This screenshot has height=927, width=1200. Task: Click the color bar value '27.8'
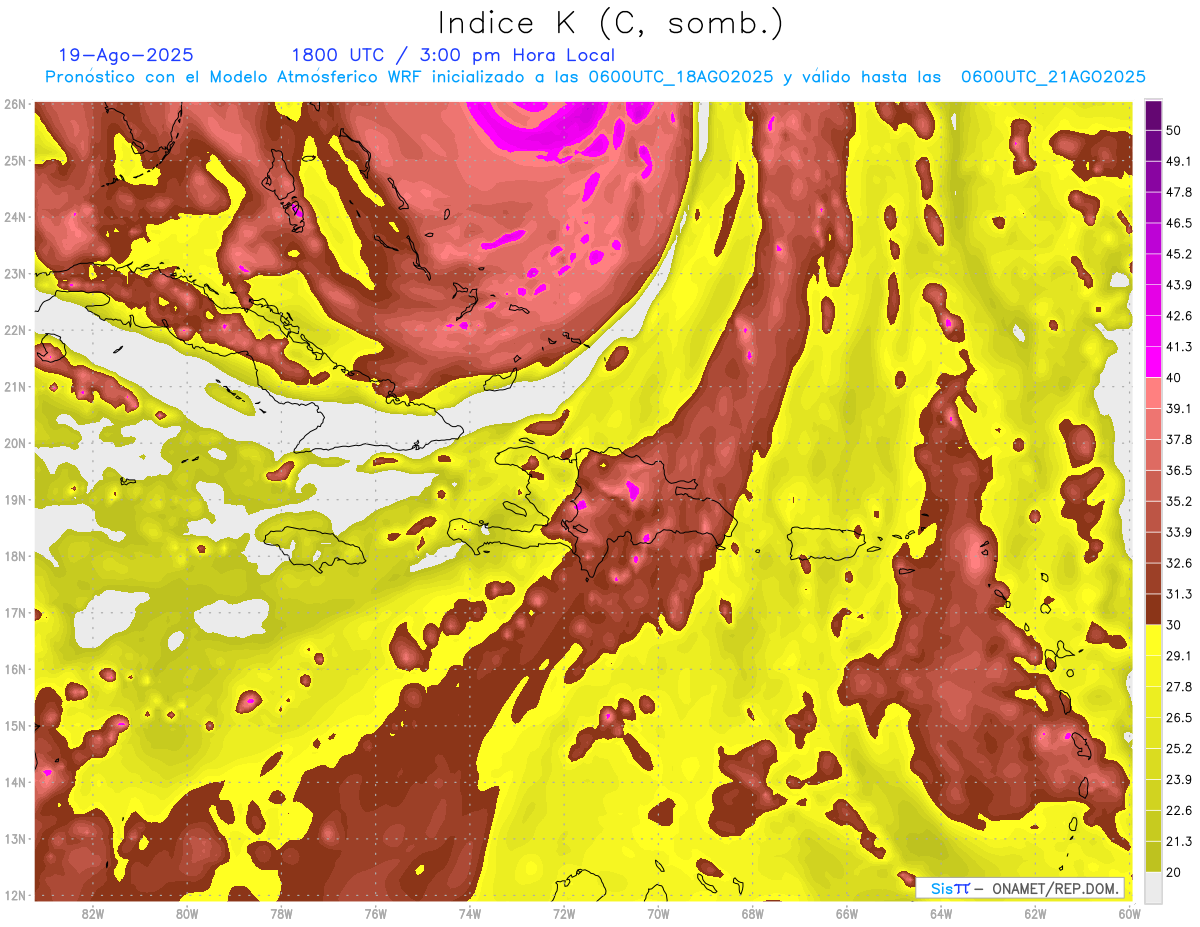click(x=1178, y=687)
